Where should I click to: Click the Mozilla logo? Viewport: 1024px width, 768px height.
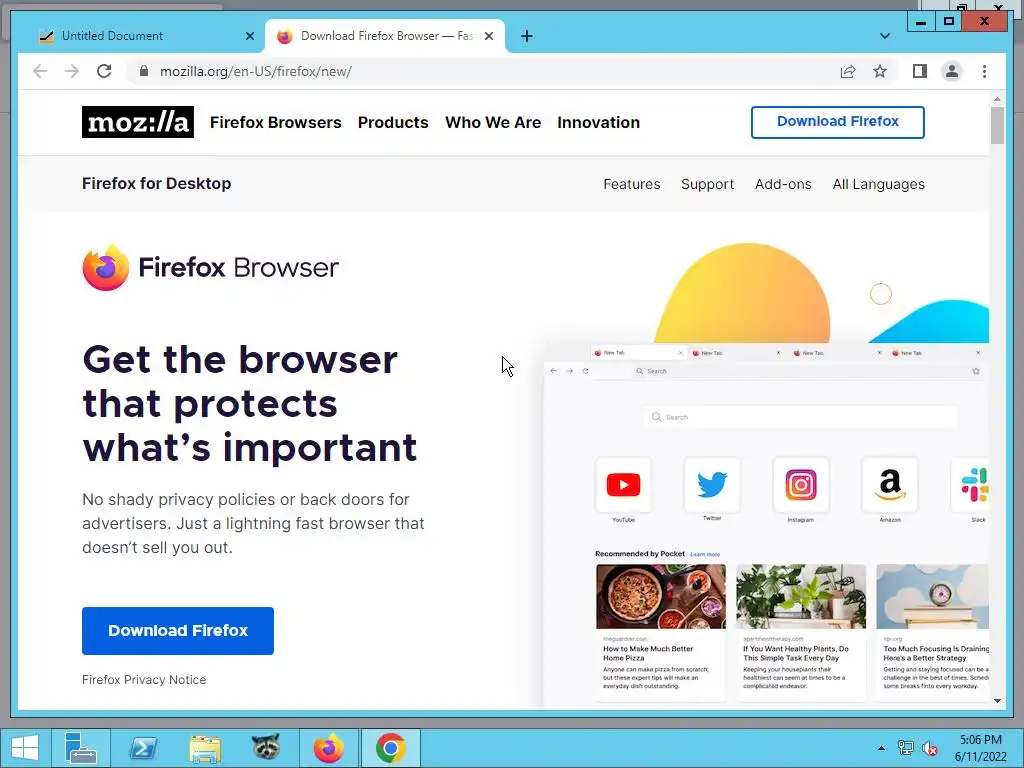pyautogui.click(x=138, y=122)
